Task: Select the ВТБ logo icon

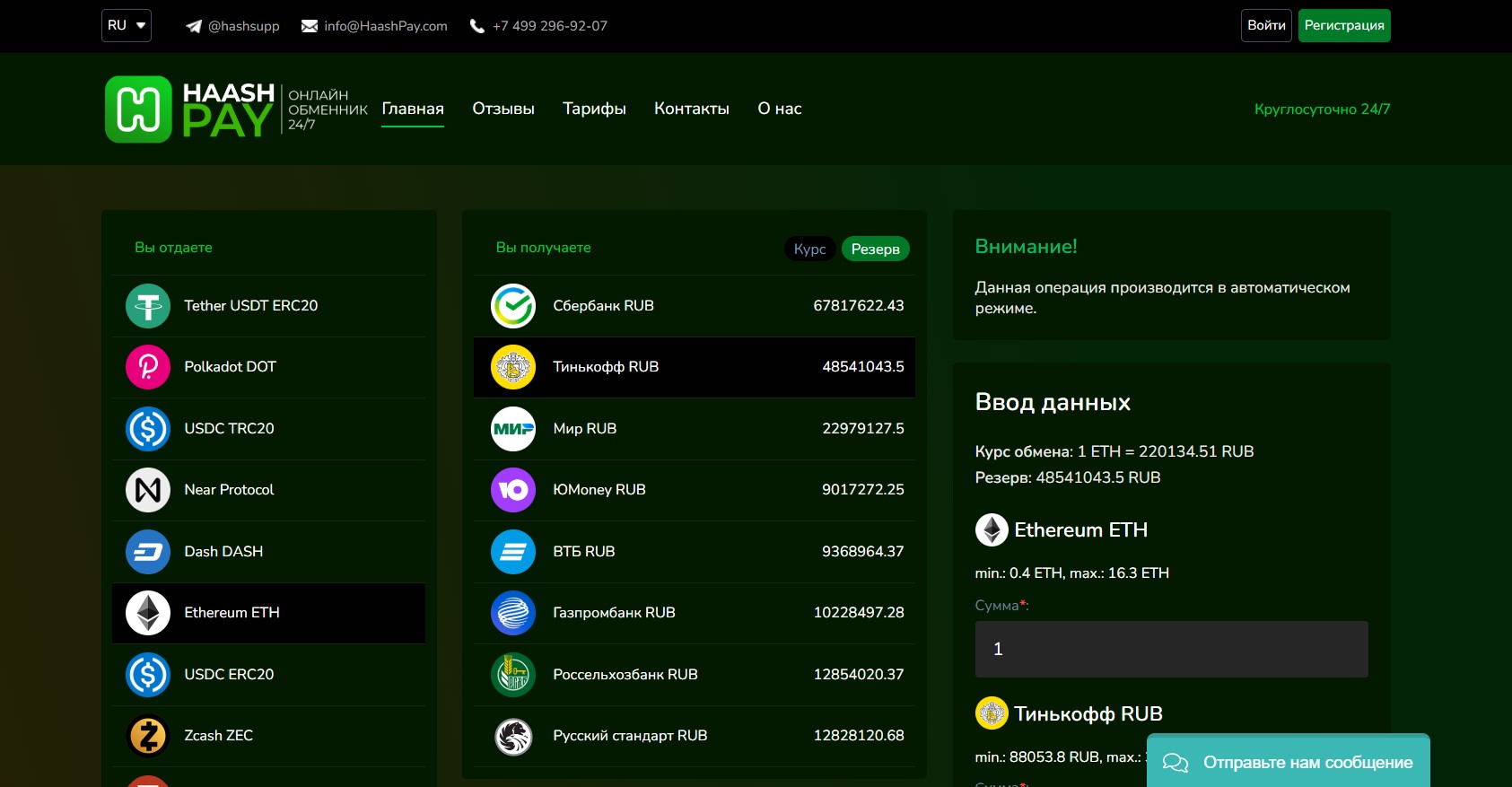Action: [513, 552]
